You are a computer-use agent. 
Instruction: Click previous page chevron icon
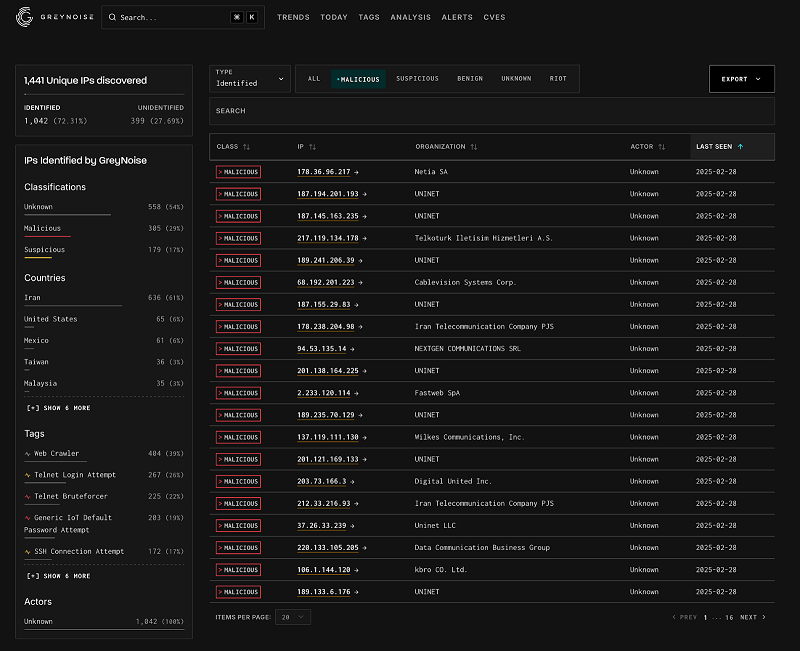tap(674, 617)
